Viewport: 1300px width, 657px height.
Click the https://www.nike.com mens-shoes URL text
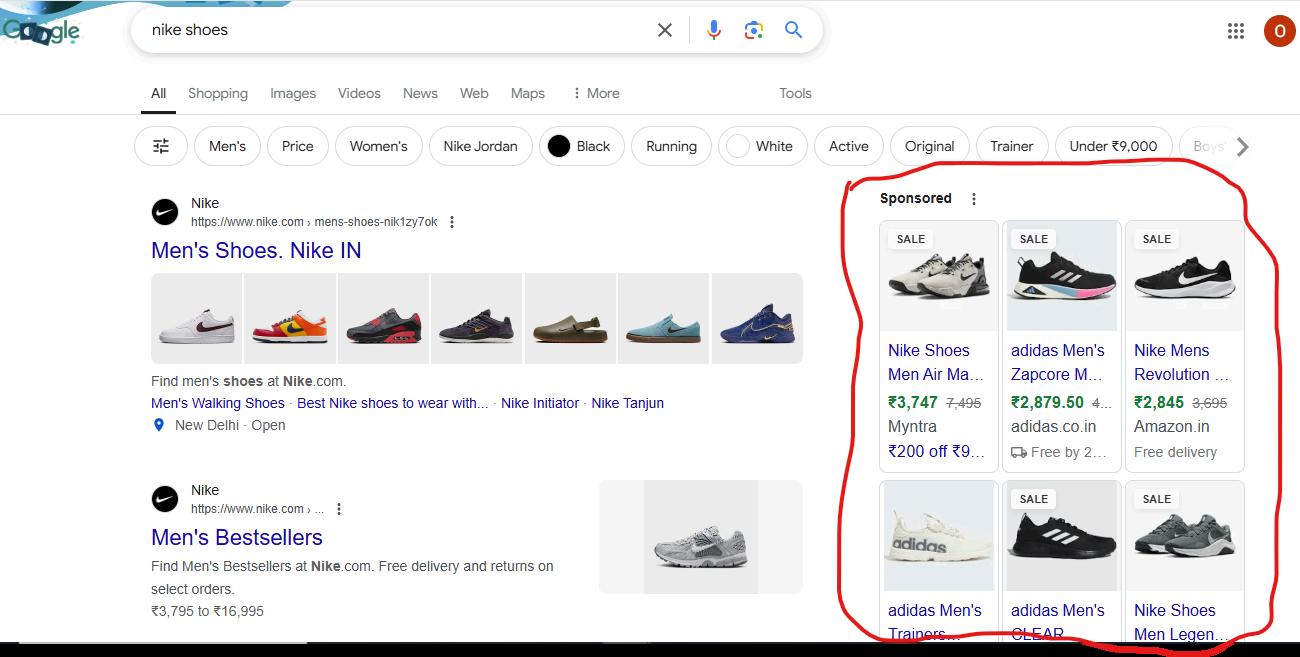(314, 222)
